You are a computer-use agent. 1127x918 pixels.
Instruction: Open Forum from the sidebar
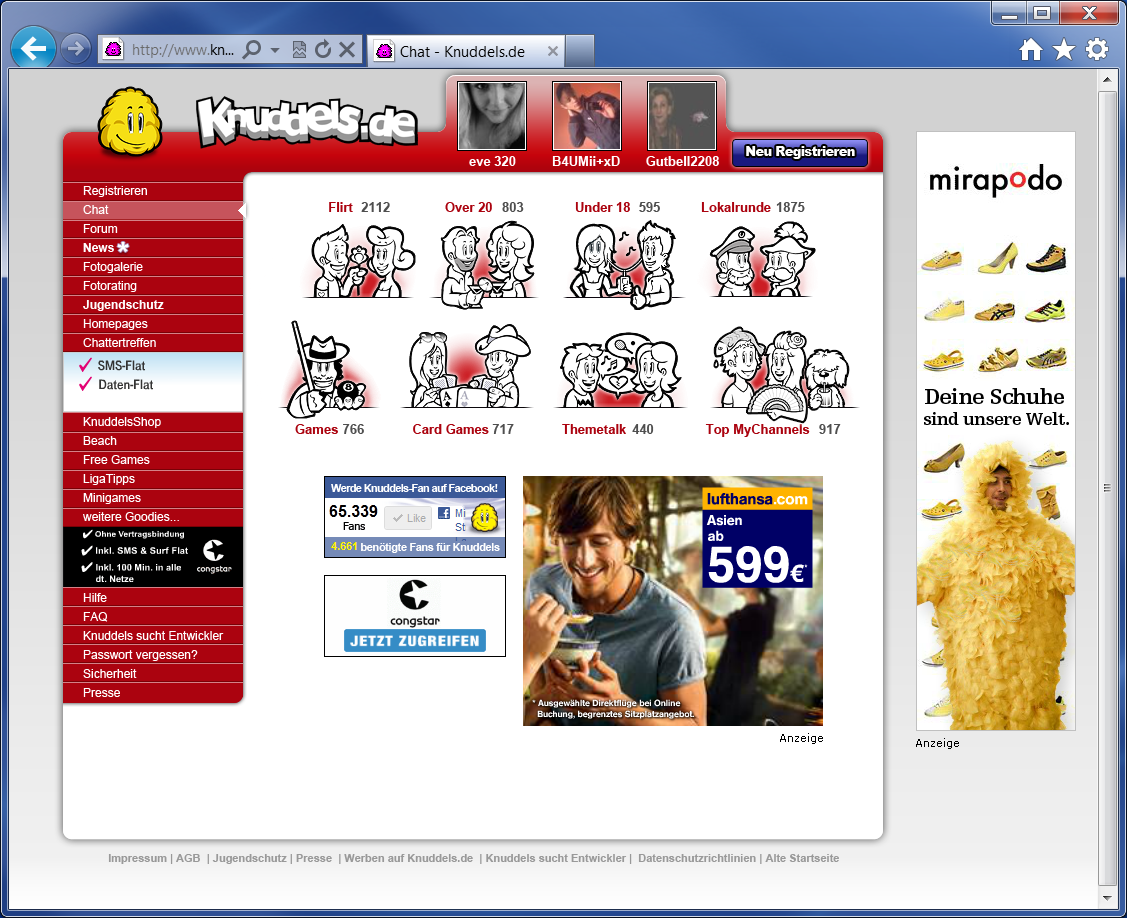click(153, 229)
